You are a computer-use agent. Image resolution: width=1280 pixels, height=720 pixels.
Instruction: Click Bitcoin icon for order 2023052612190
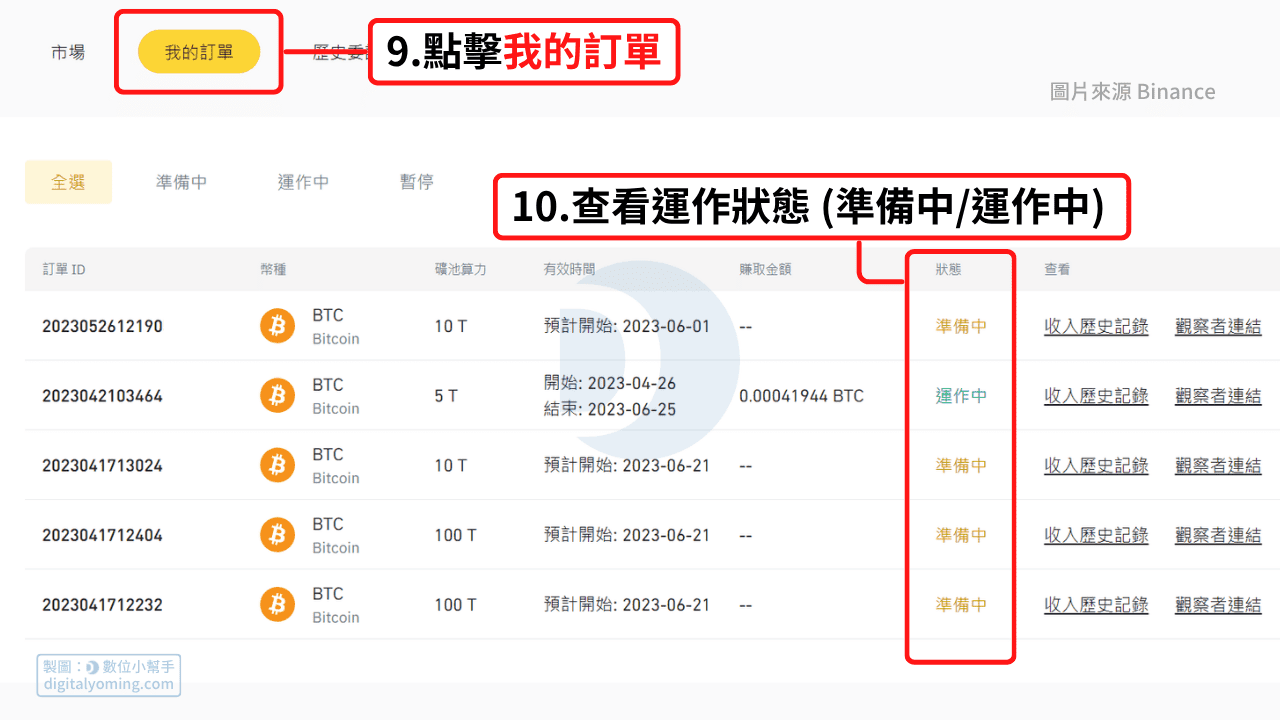[277, 326]
